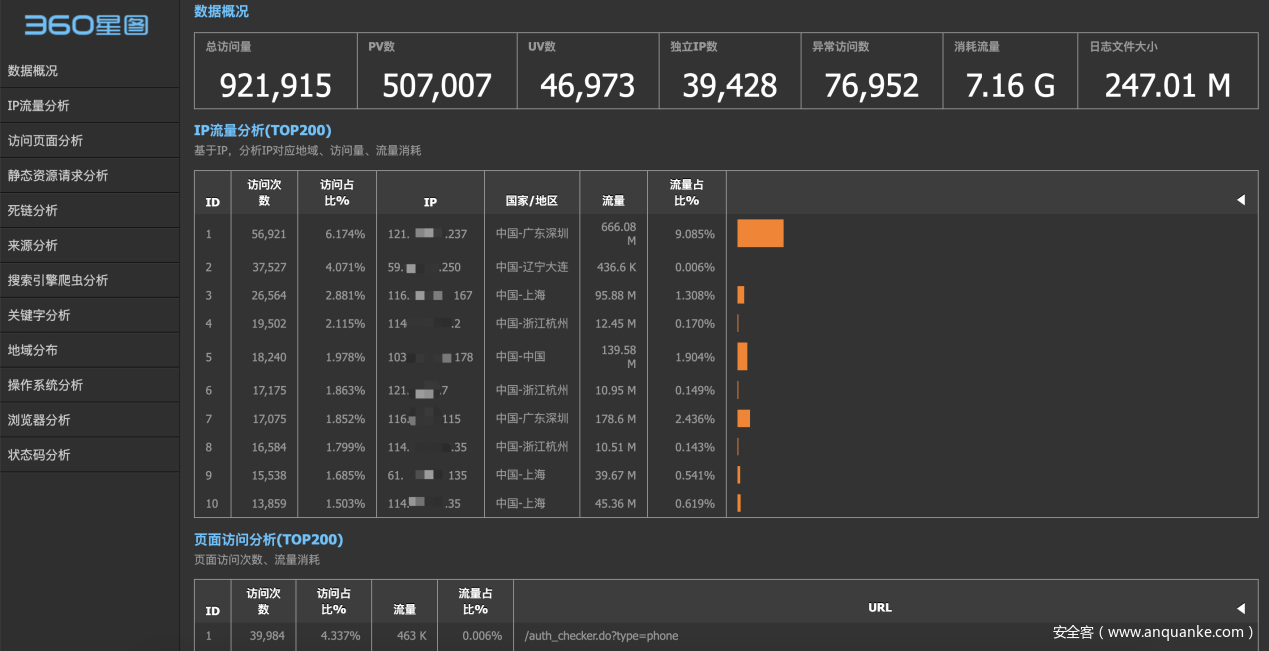The image size is (1269, 651).
Task: Open 数据概况 in the sidebar
Action: pos(33,71)
